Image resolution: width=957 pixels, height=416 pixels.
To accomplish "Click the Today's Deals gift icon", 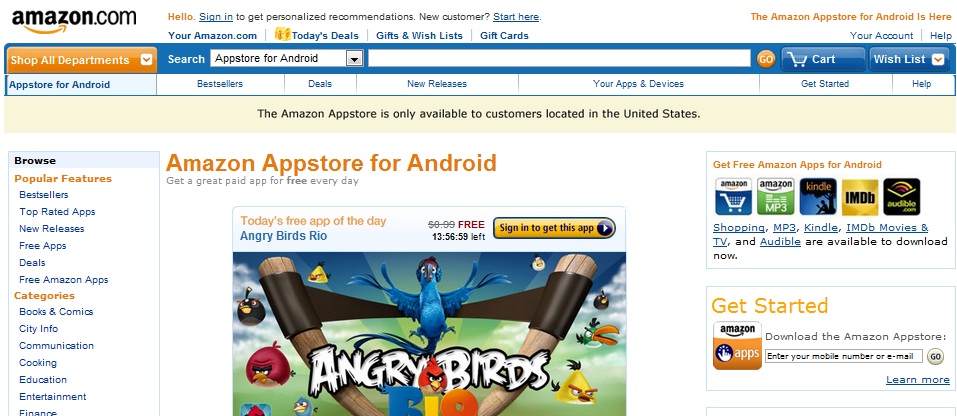I will pos(282,34).
